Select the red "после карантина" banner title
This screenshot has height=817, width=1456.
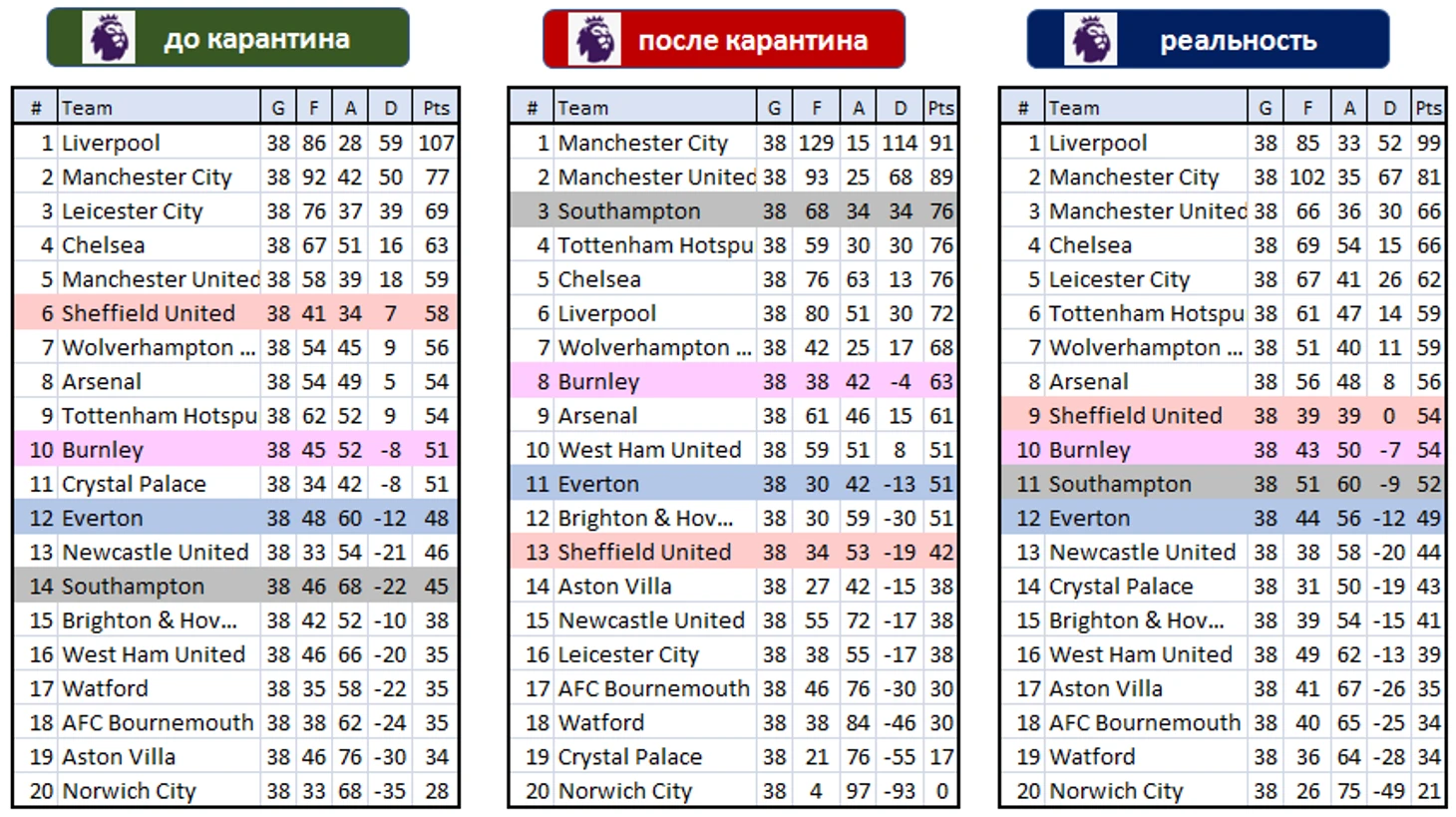(752, 41)
